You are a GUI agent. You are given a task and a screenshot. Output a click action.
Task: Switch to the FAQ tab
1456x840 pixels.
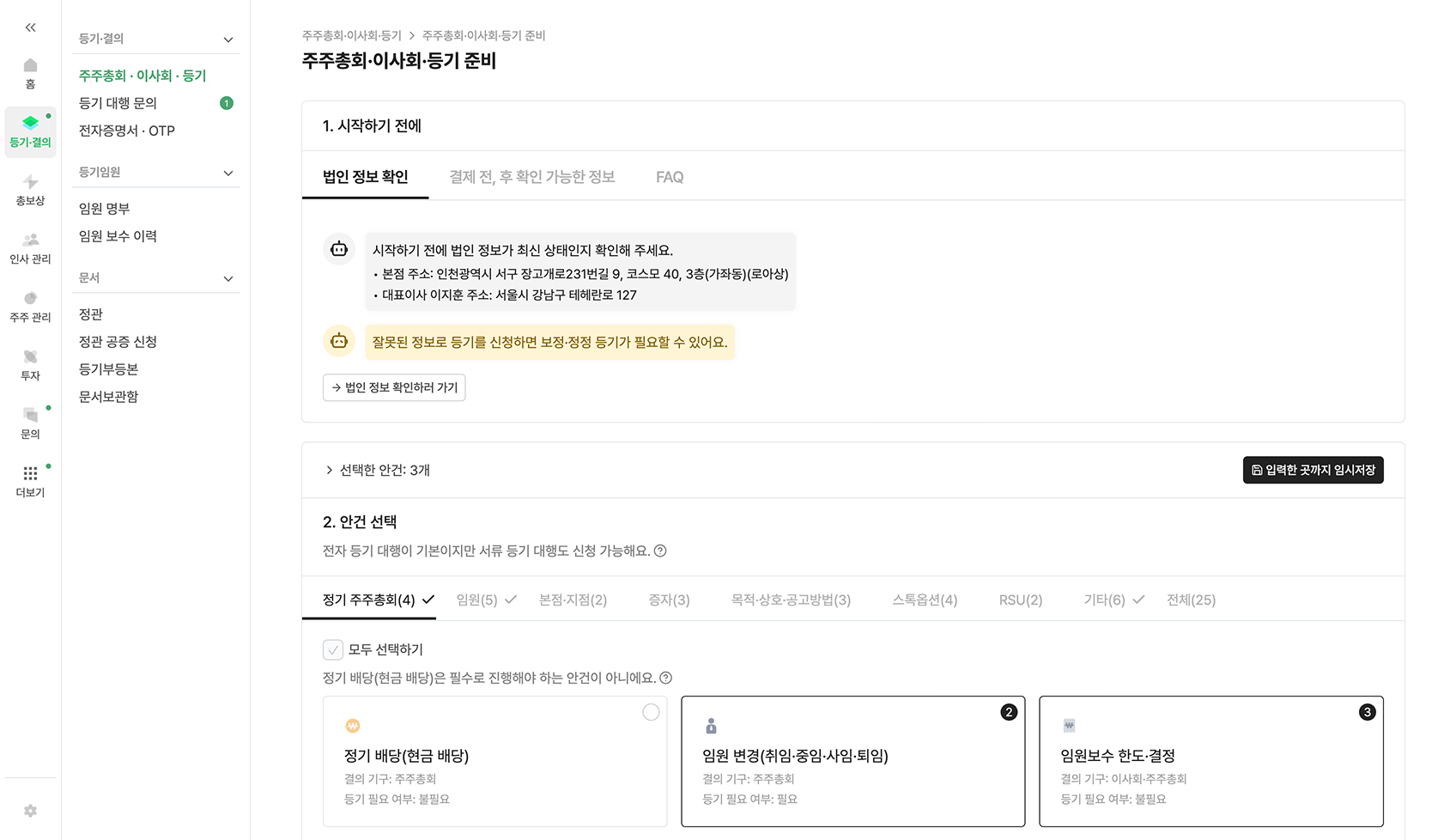(670, 177)
